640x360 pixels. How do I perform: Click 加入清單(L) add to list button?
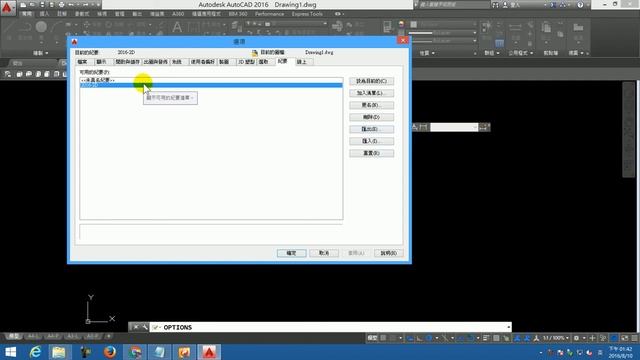point(371,93)
